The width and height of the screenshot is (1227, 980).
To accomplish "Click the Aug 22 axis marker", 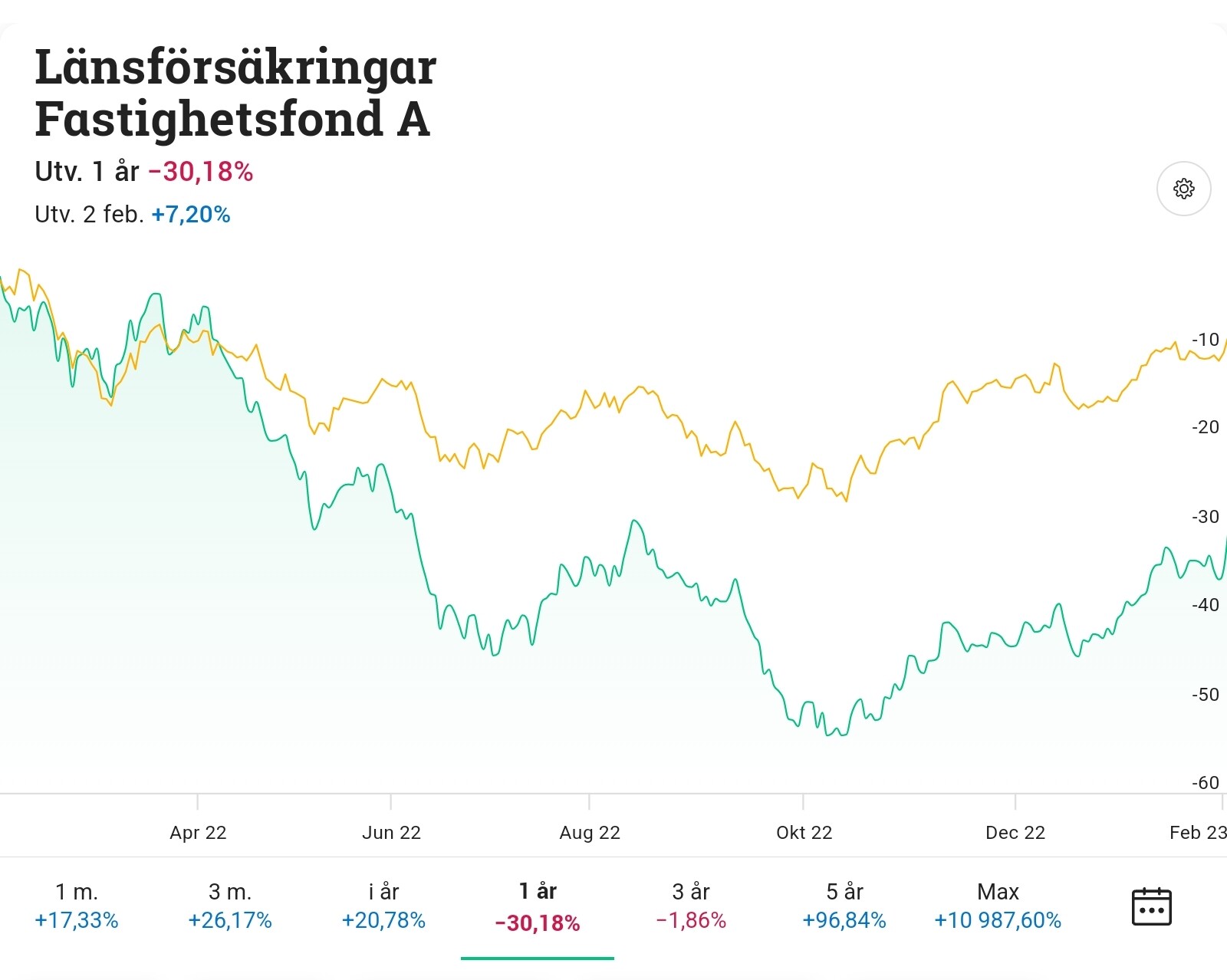I will coord(590,833).
